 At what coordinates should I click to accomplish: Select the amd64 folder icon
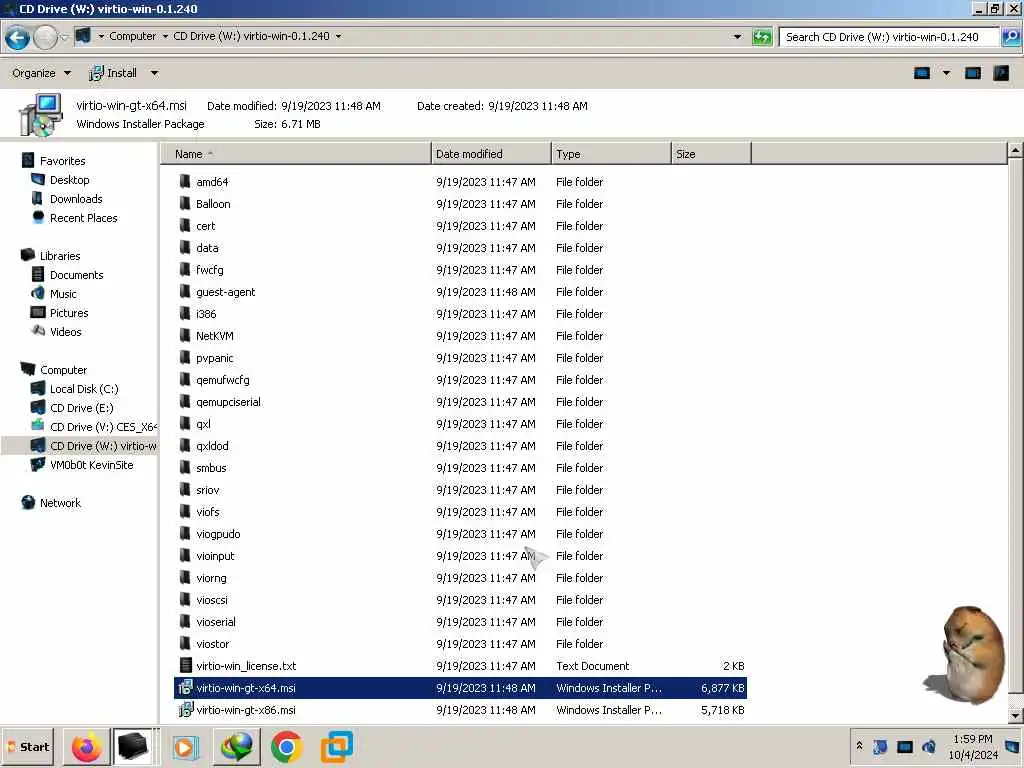pos(185,182)
